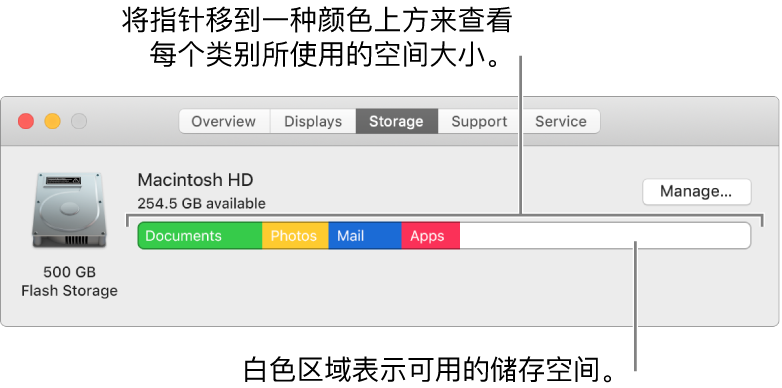The width and height of the screenshot is (782, 388).
Task: Open the Overview tab
Action: point(224,121)
